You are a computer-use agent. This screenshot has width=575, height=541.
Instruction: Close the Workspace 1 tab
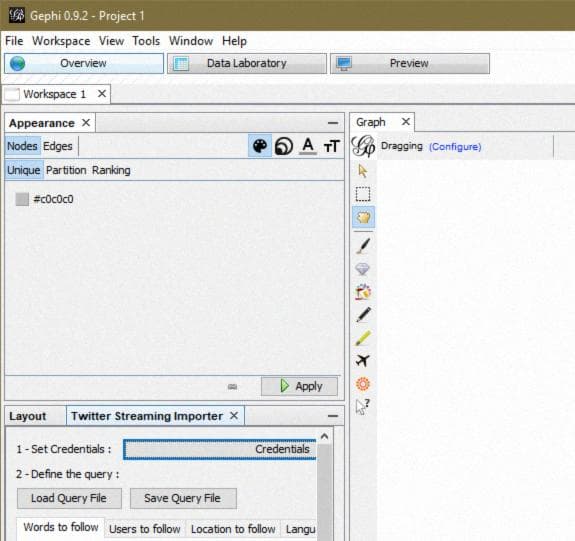[102, 94]
